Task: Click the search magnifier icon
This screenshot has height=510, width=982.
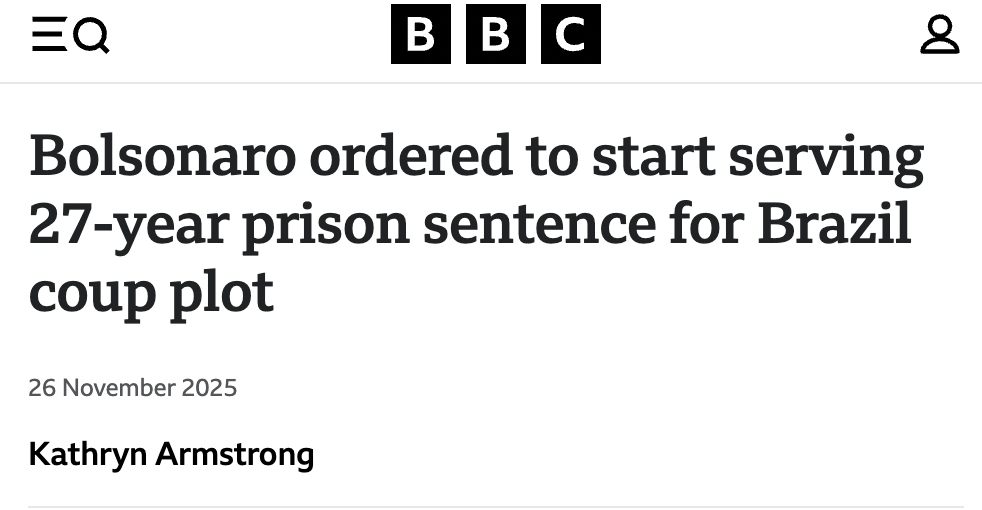Action: tap(92, 38)
